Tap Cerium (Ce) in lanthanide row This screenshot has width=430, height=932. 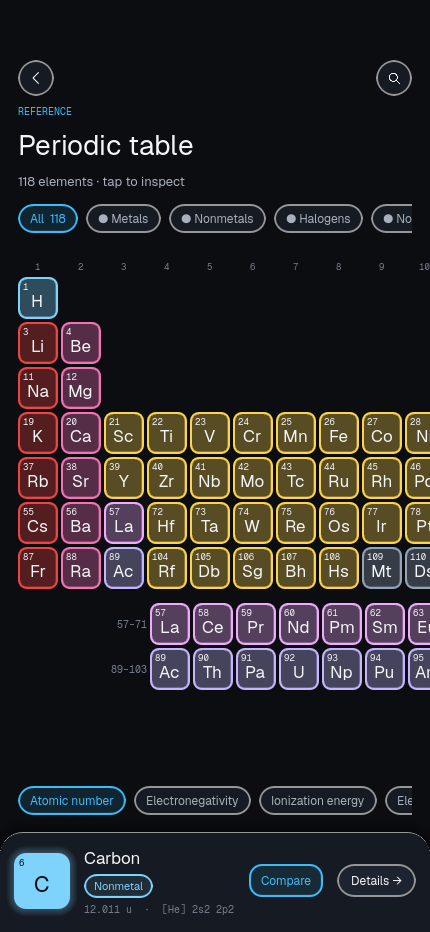213,624
